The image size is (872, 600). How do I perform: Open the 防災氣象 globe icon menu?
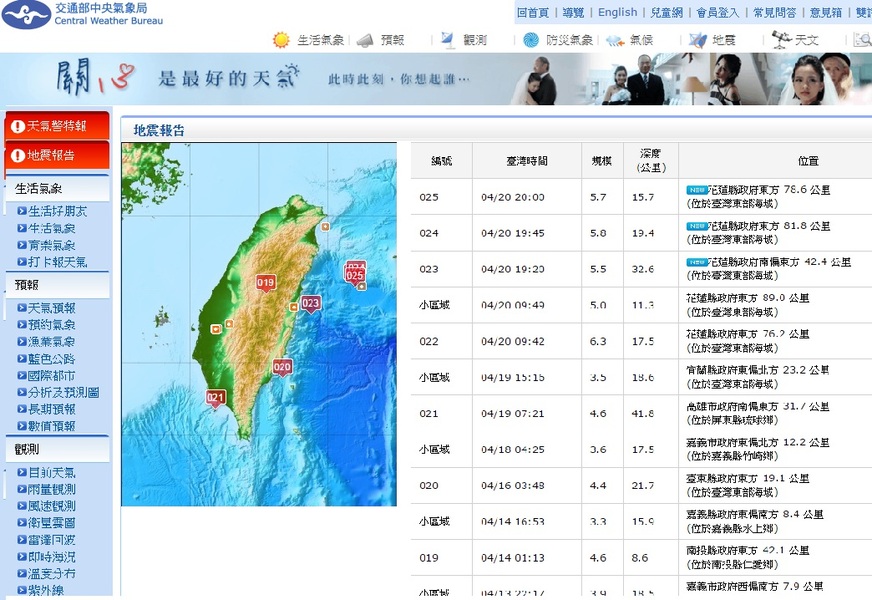coord(531,40)
